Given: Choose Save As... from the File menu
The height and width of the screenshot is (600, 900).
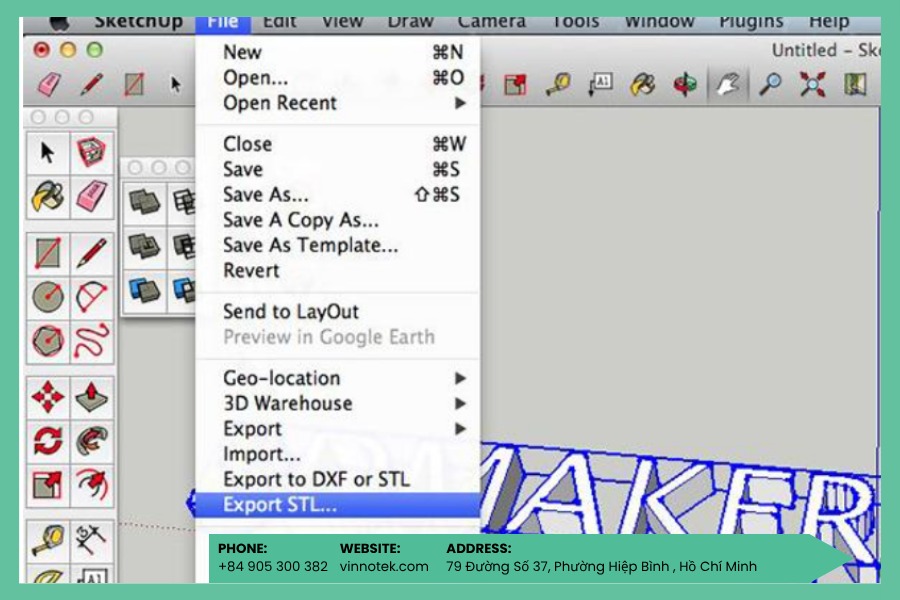Looking at the screenshot, I should [x=338, y=195].
